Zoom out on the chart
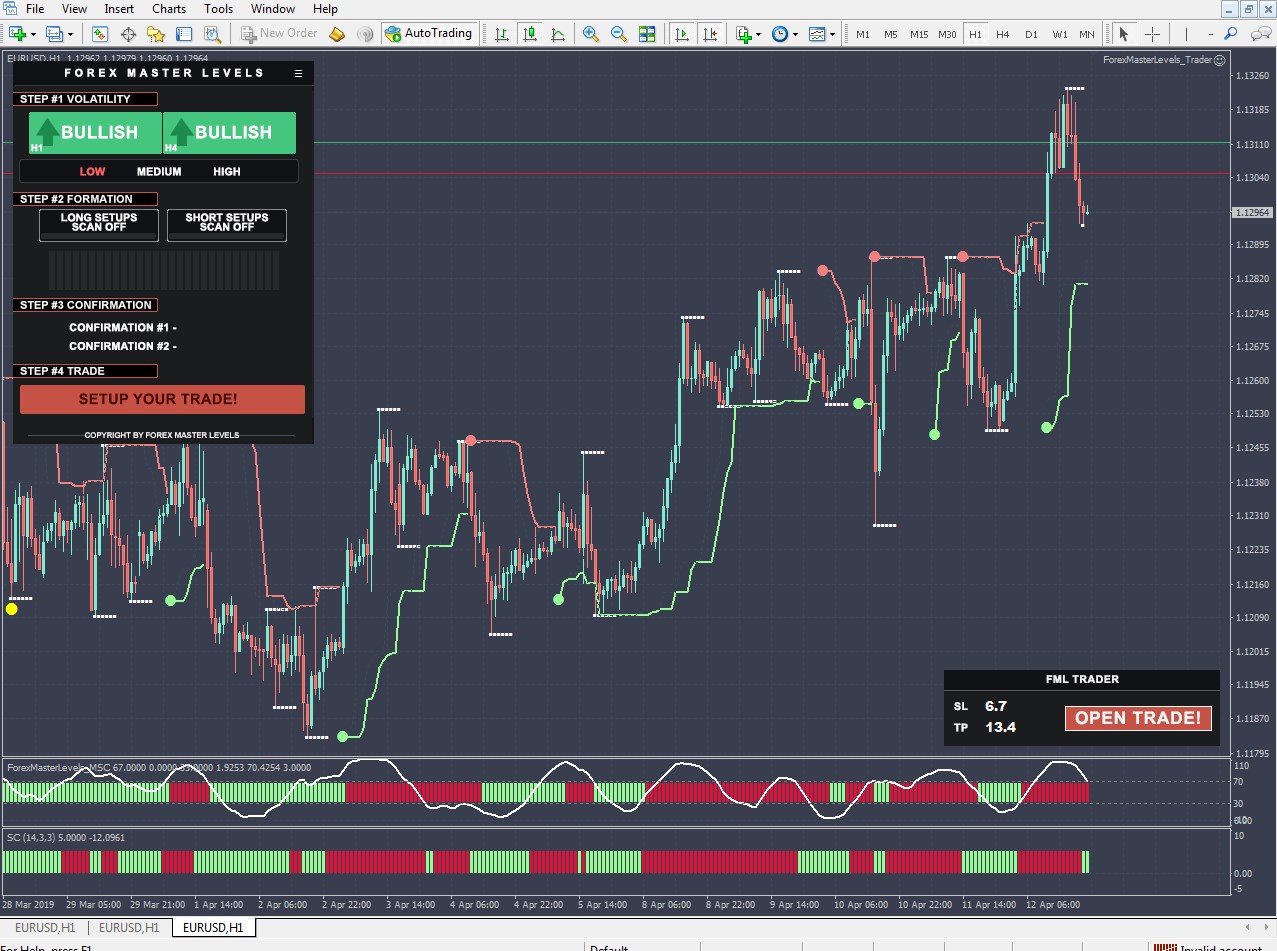Viewport: 1277px width, 951px height. coord(619,33)
